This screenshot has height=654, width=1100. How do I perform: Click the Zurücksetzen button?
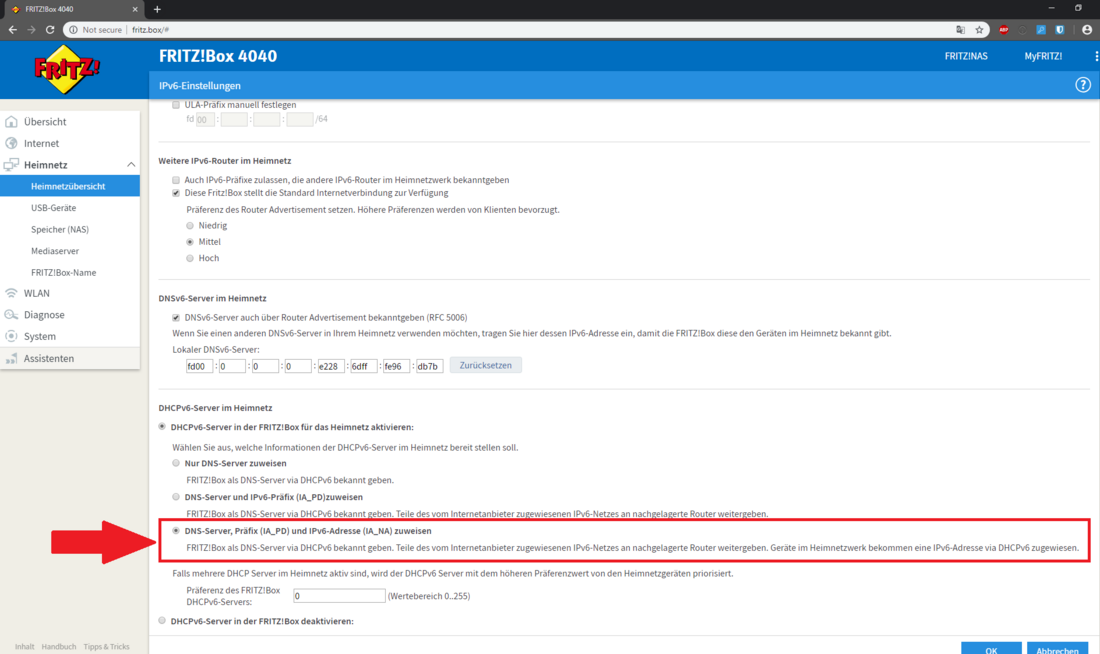point(485,365)
